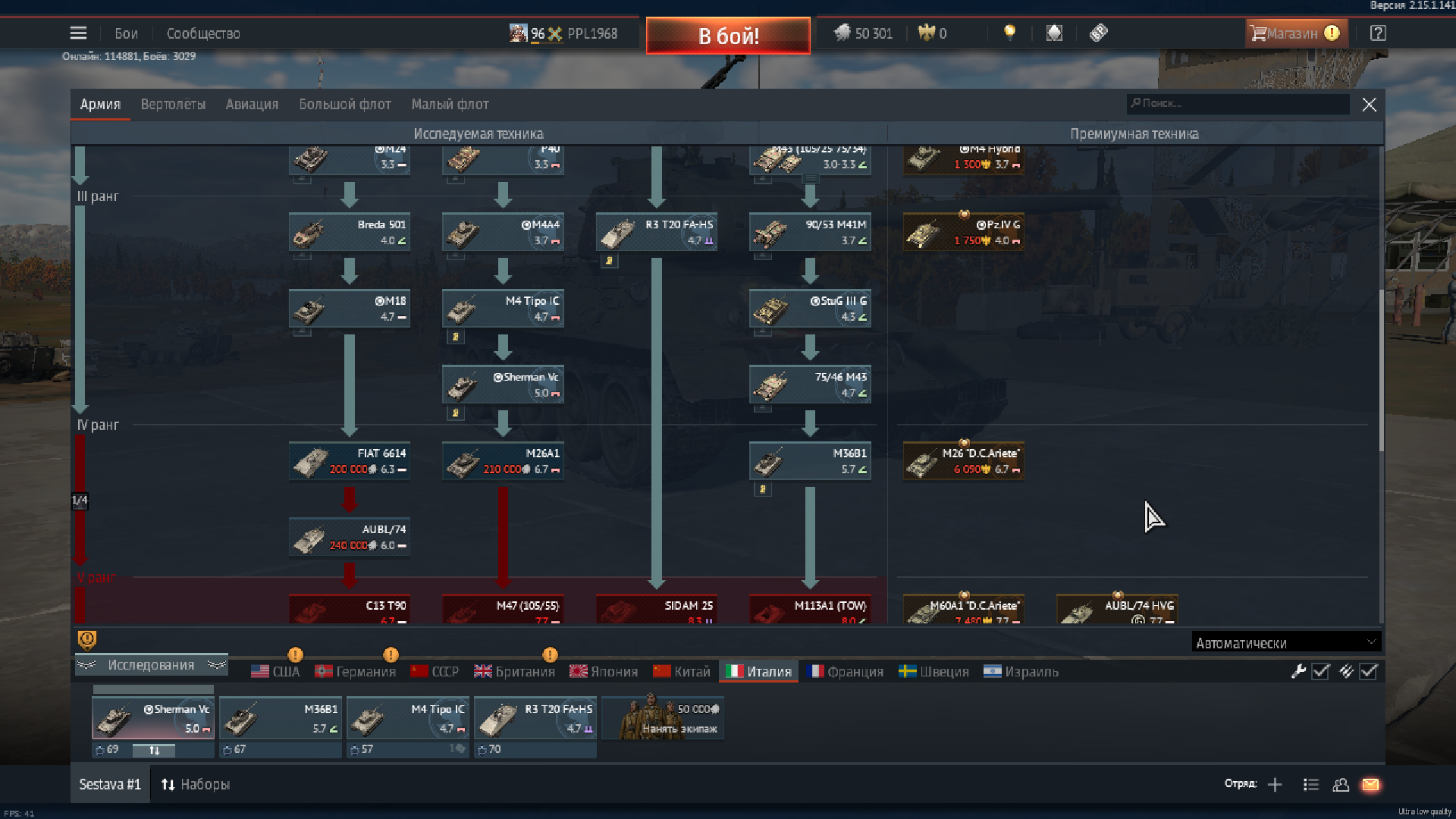Click Нанять экипаж recruit crew button
Screen dimensions: 1456x819
(663, 718)
